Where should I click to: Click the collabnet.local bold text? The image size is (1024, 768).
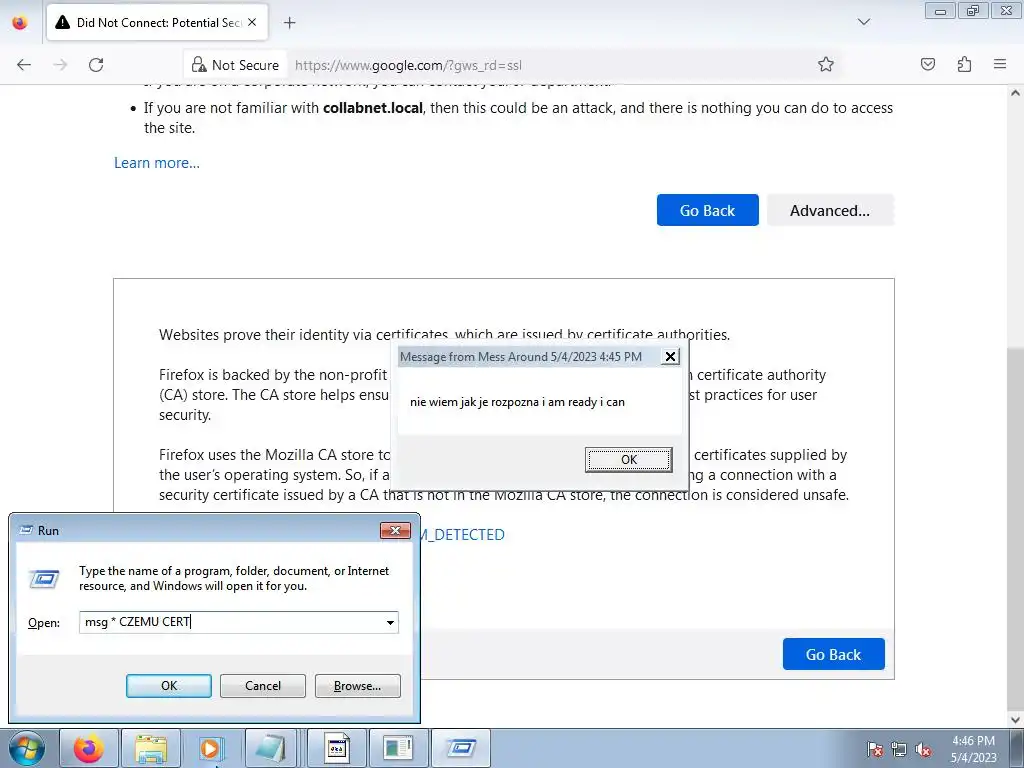point(373,108)
